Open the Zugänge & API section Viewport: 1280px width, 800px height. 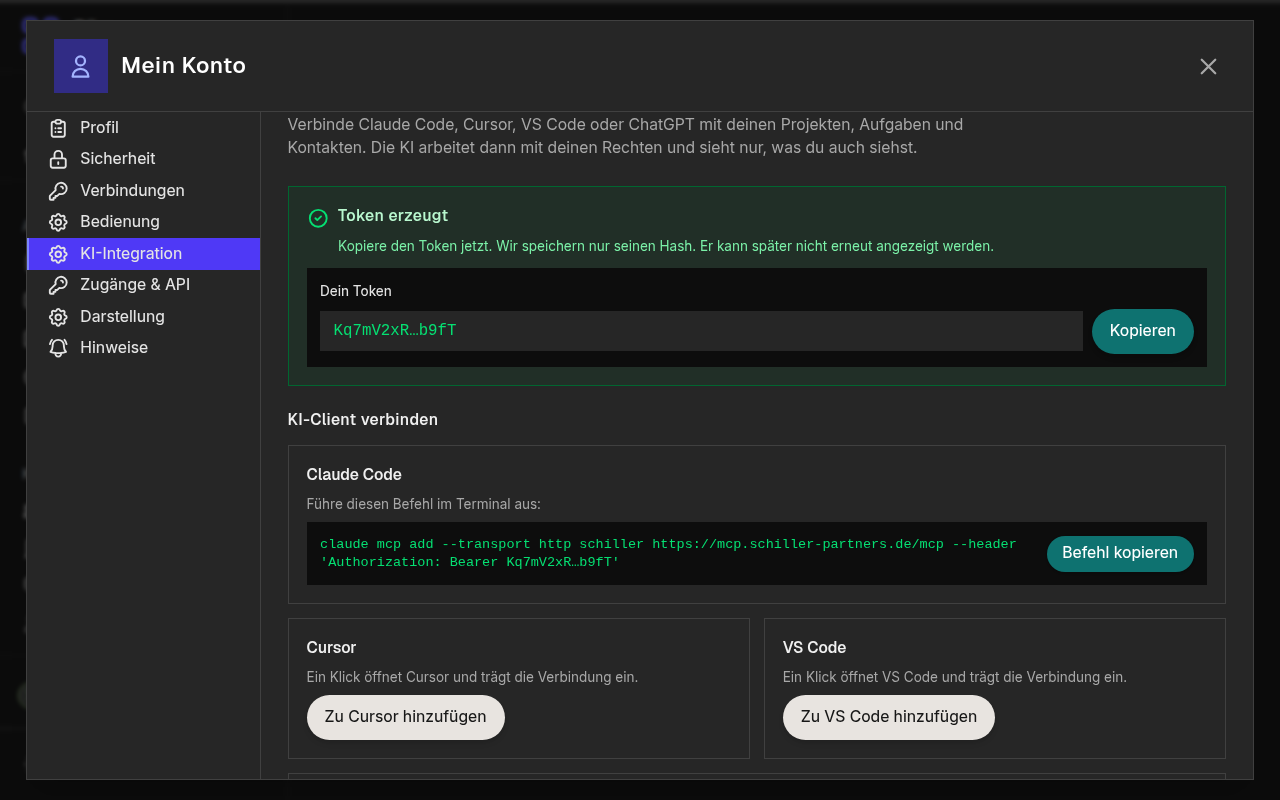click(144, 285)
